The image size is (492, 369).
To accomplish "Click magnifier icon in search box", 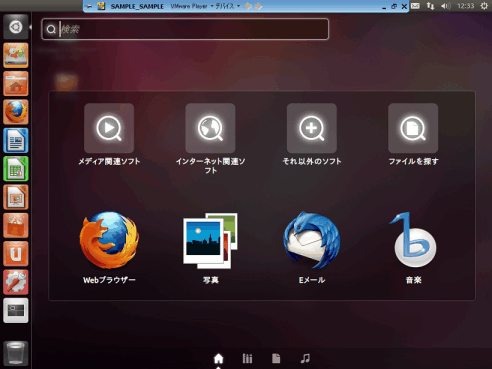I will (x=51, y=29).
